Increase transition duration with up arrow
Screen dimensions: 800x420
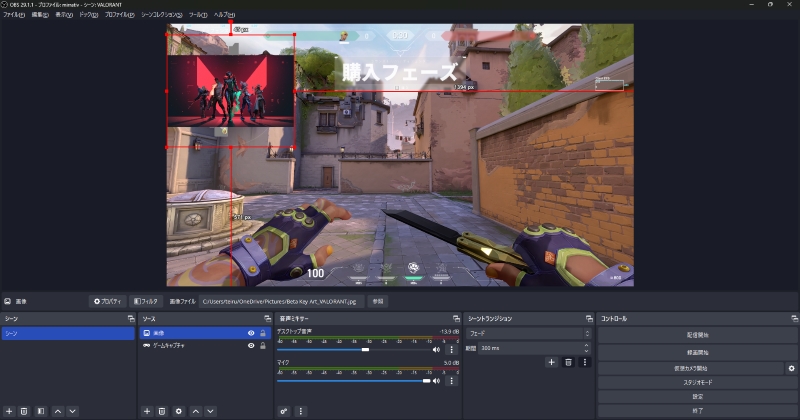(587, 345)
